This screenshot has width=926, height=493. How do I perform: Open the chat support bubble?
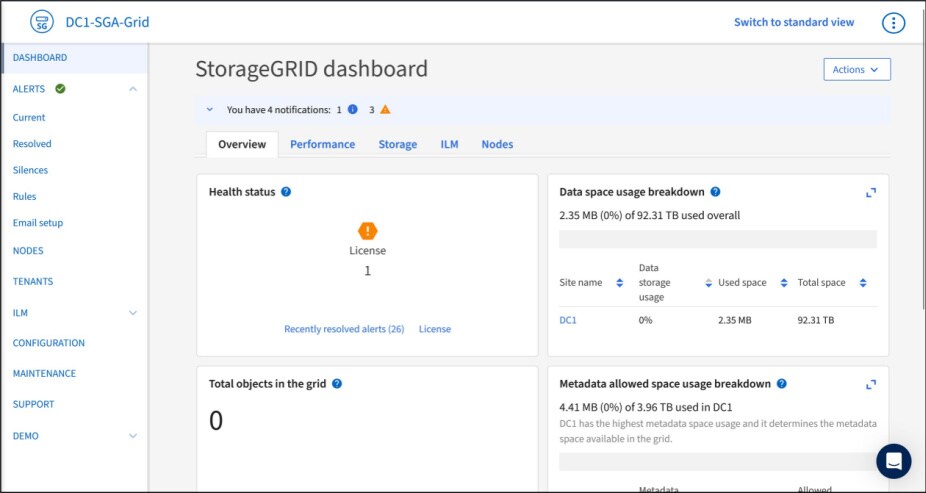(x=893, y=461)
